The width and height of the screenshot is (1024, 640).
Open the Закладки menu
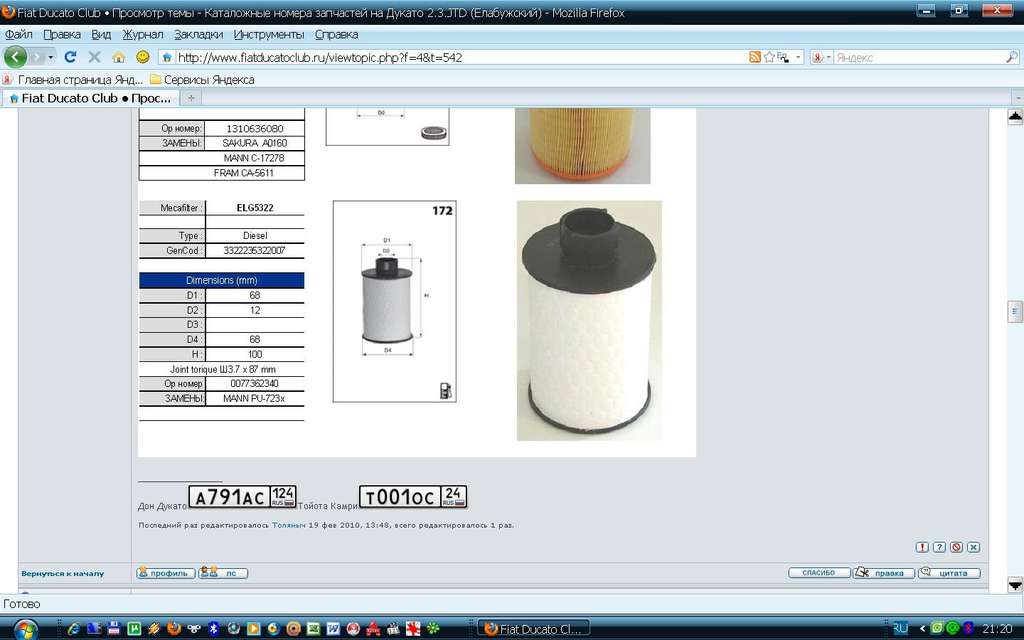click(199, 35)
